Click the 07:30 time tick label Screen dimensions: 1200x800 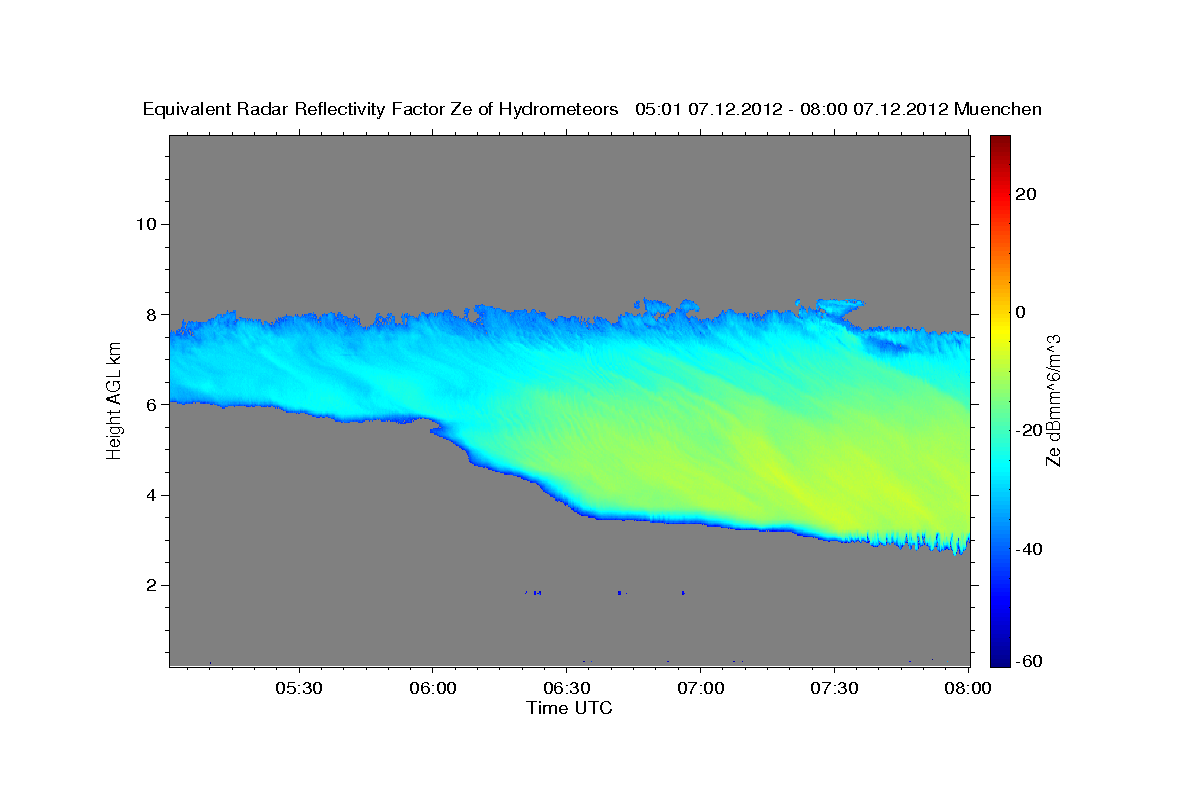click(834, 688)
